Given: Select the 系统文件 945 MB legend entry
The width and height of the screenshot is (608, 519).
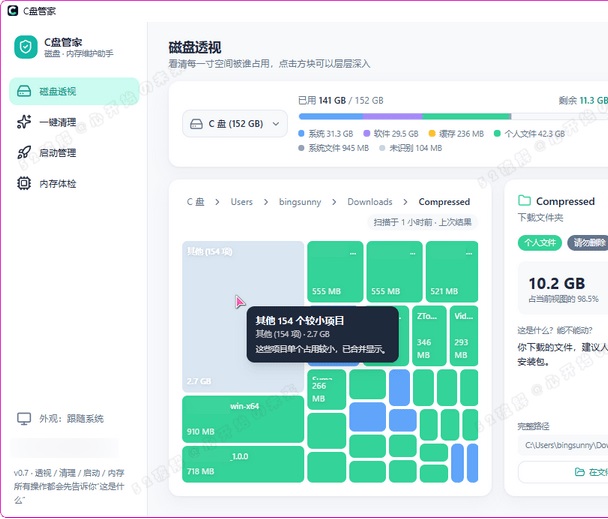Looking at the screenshot, I should (x=333, y=148).
